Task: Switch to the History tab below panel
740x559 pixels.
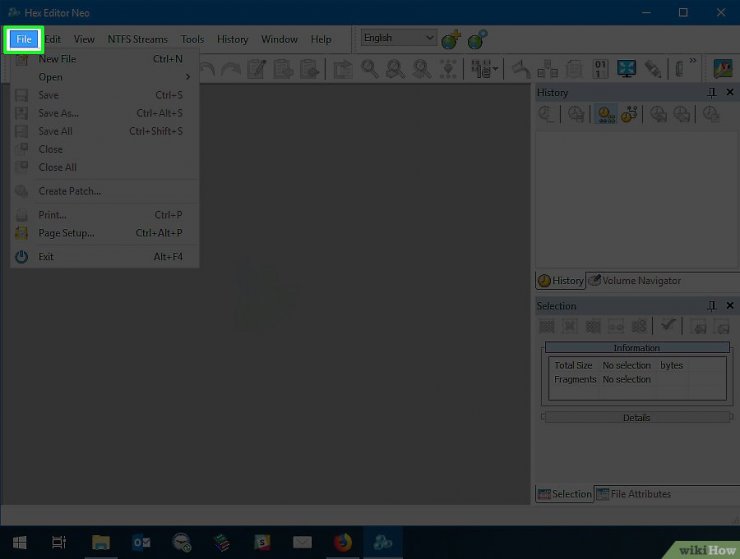Action: 561,280
